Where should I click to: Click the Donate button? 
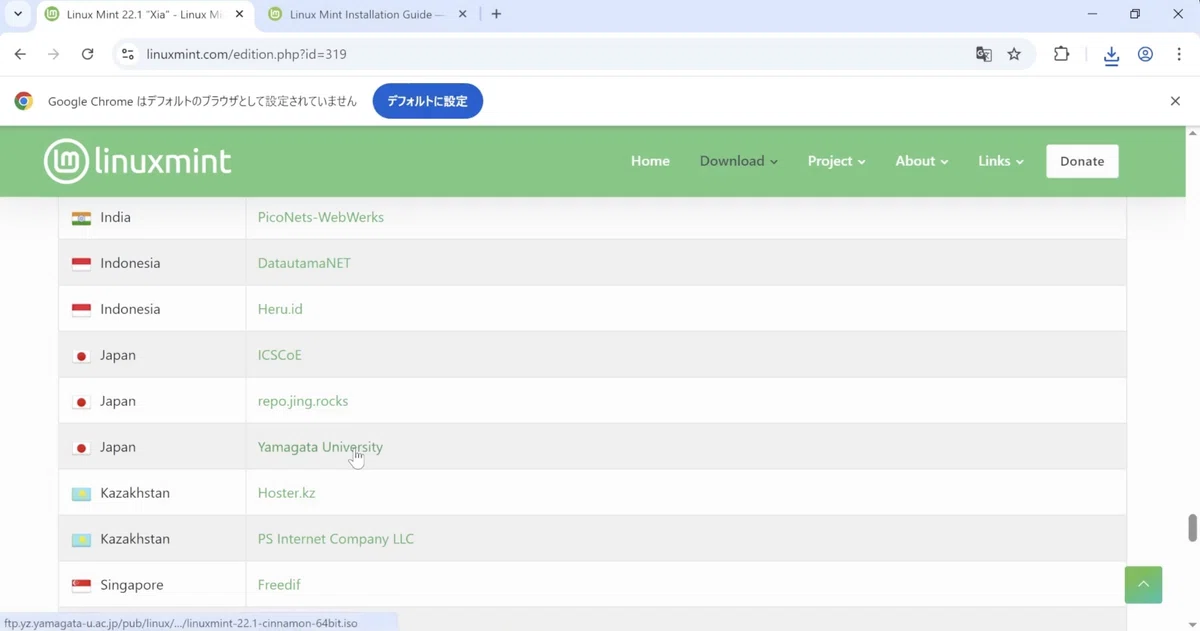[1082, 161]
